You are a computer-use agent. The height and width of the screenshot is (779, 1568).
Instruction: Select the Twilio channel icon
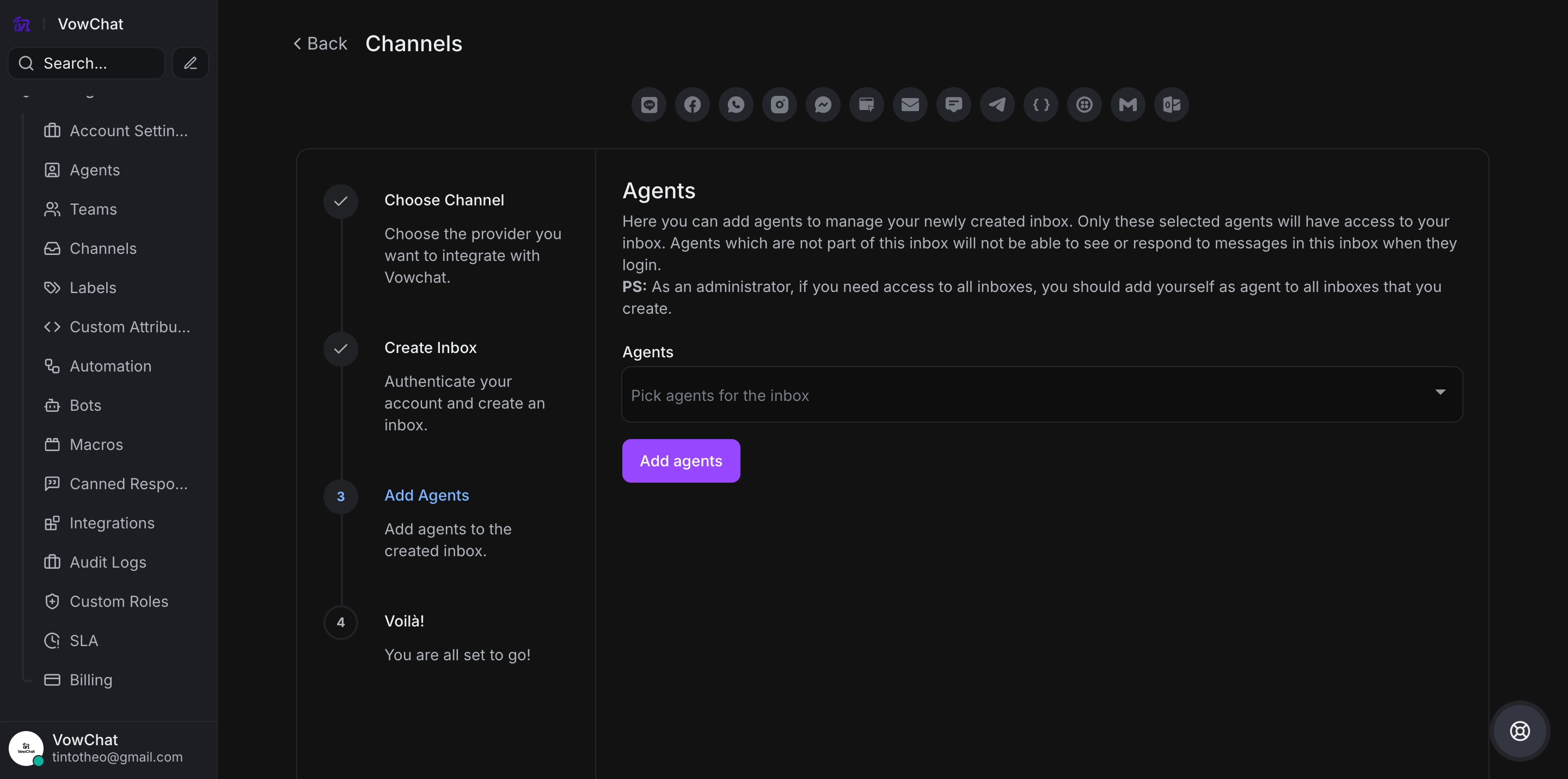[x=1084, y=105]
